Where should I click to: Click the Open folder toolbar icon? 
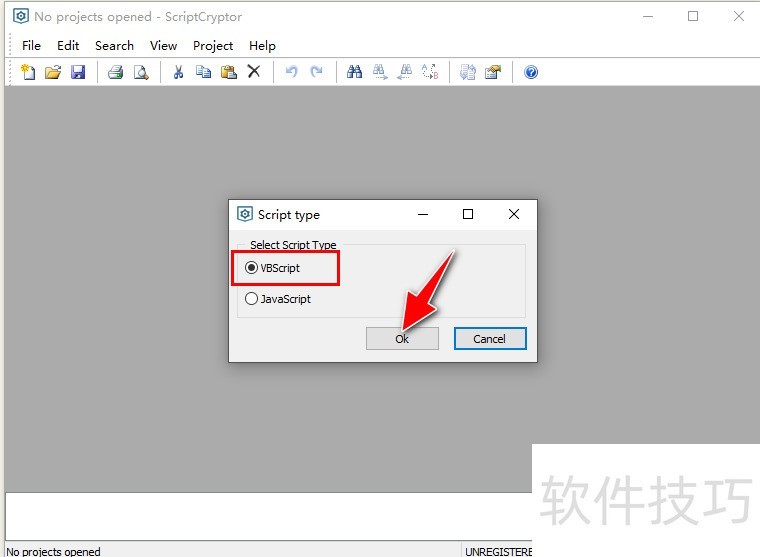coord(53,72)
